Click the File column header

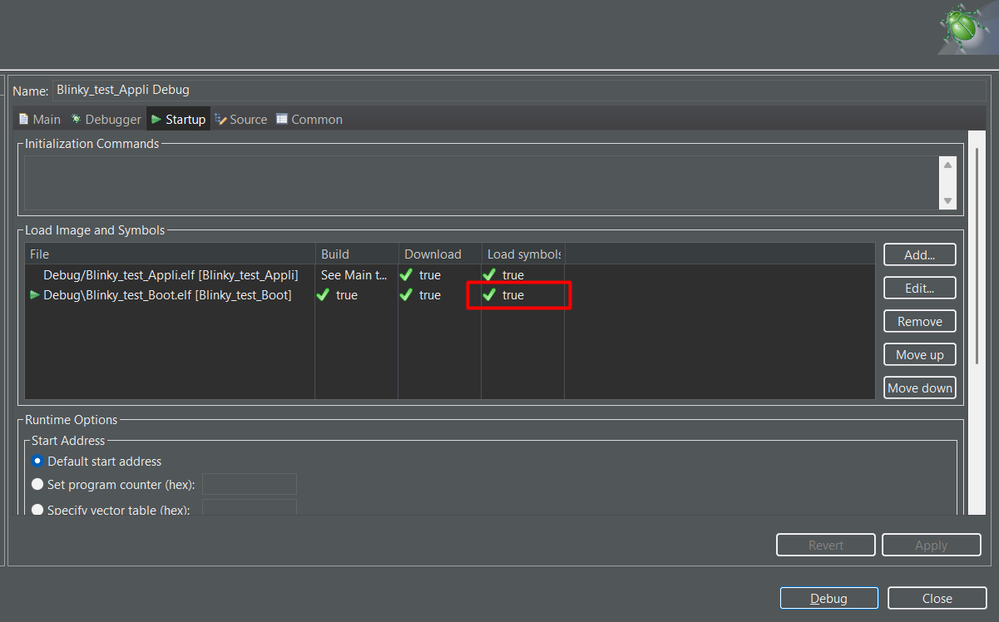(x=170, y=254)
